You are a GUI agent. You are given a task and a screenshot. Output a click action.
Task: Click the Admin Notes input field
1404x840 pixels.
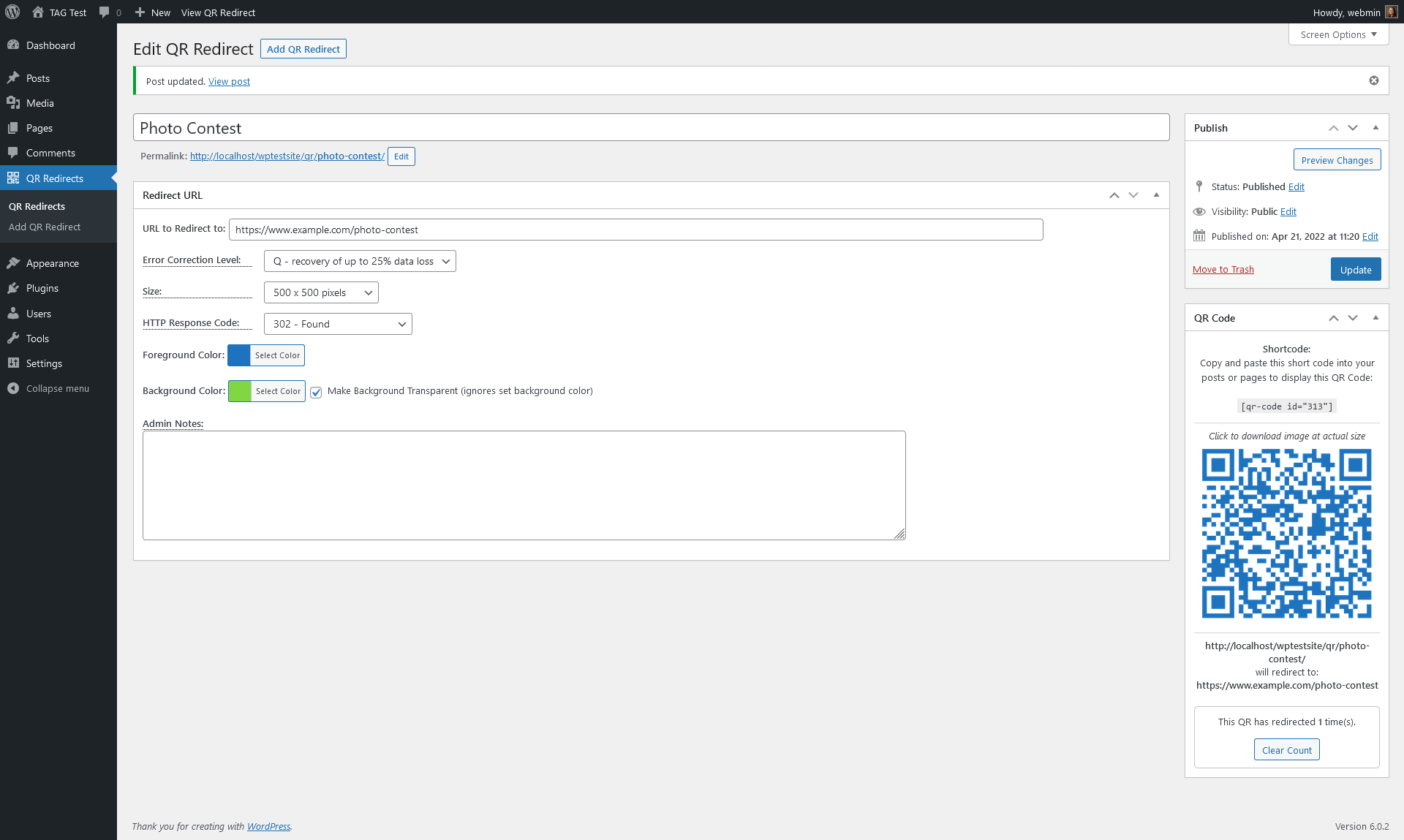(524, 485)
